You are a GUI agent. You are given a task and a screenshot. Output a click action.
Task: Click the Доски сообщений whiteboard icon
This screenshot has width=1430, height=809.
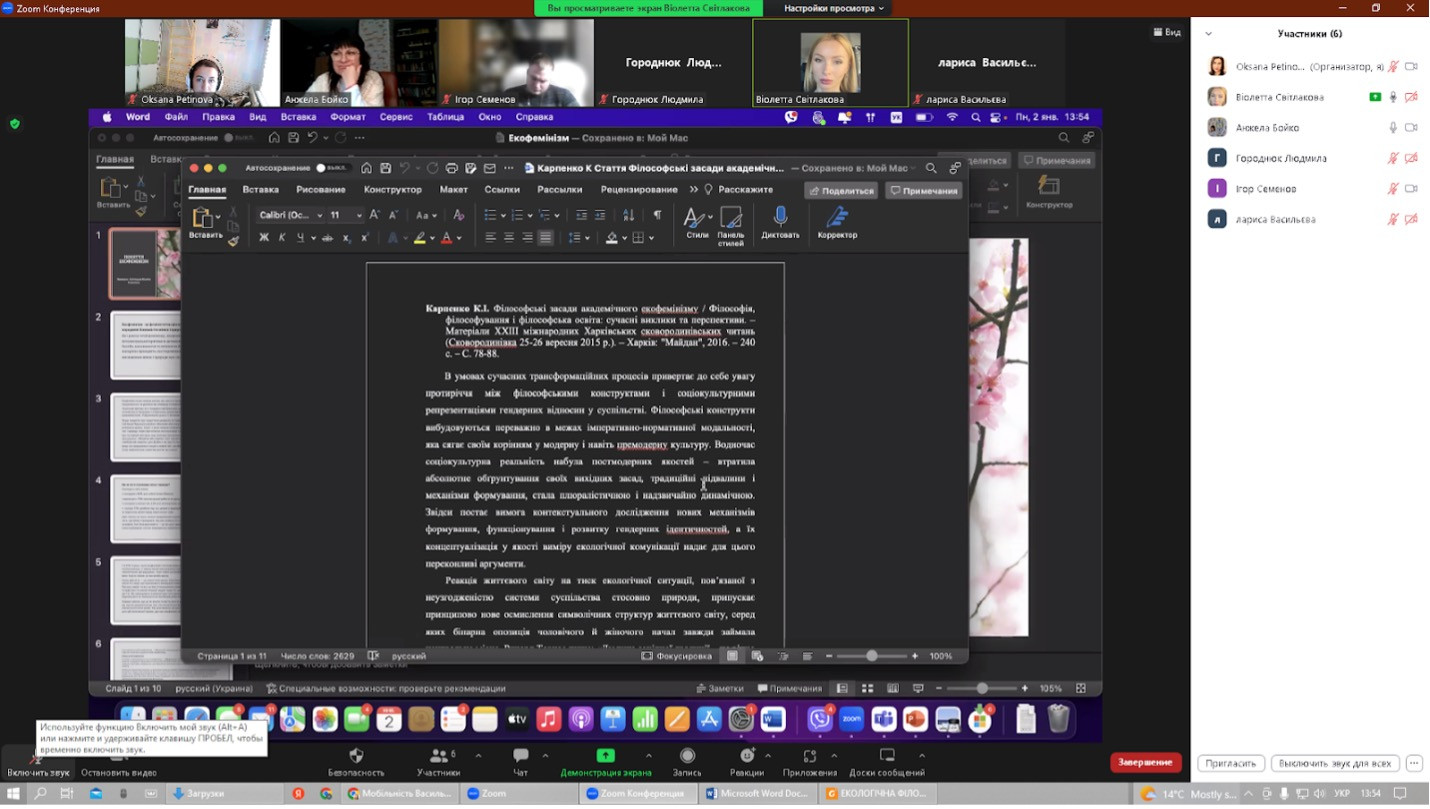pos(887,756)
